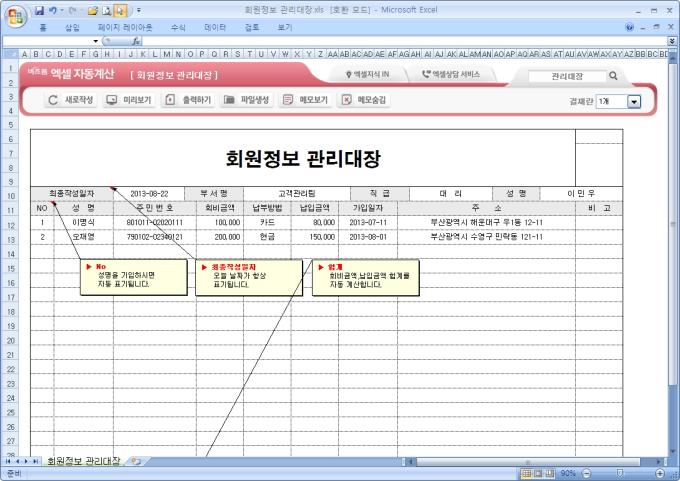Viewport: 680px width, 481px height.
Task: Click the 회원정보 관리대장 sheet tab
Action: (x=83, y=461)
